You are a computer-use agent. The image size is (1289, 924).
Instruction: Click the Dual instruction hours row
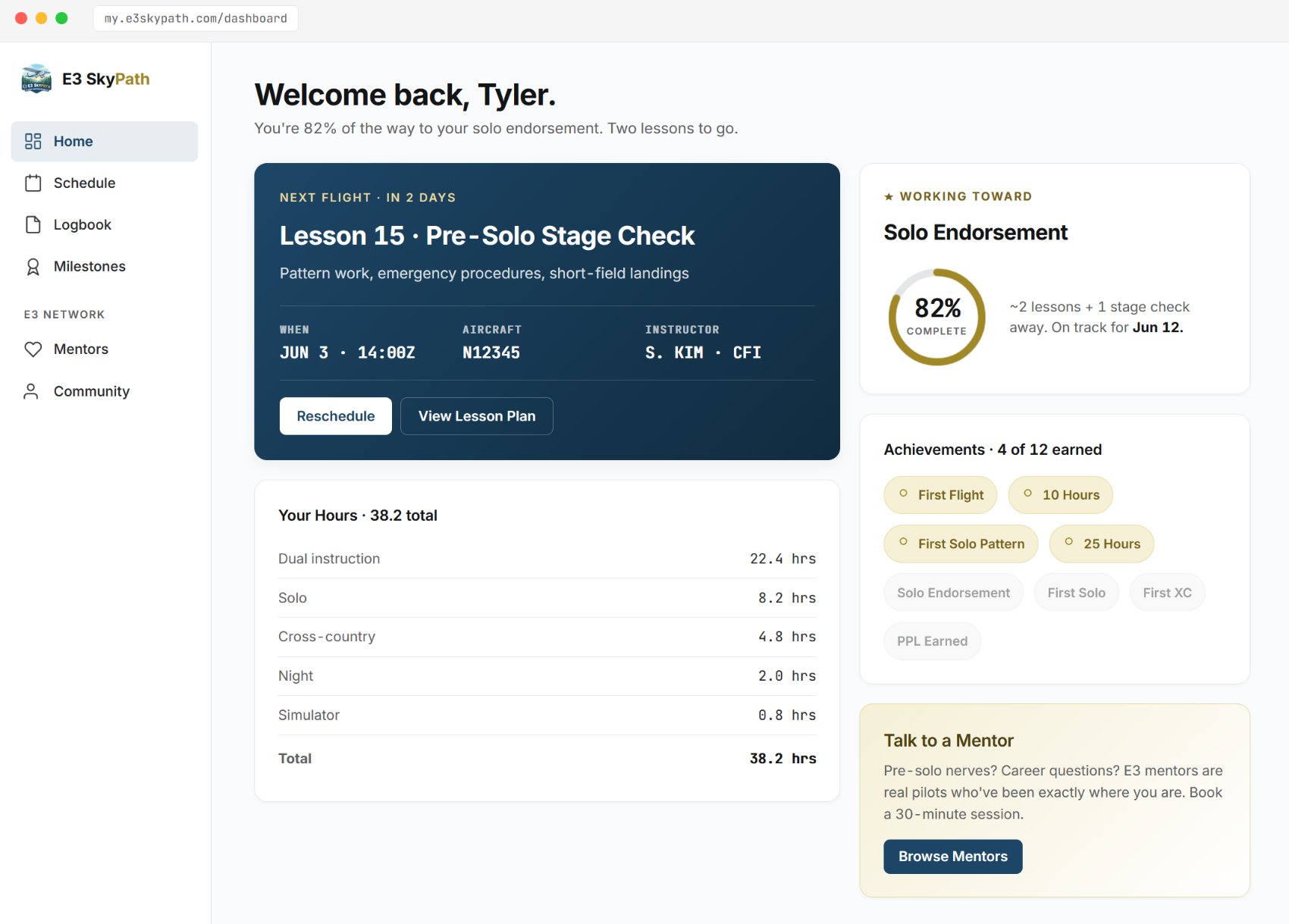click(547, 559)
